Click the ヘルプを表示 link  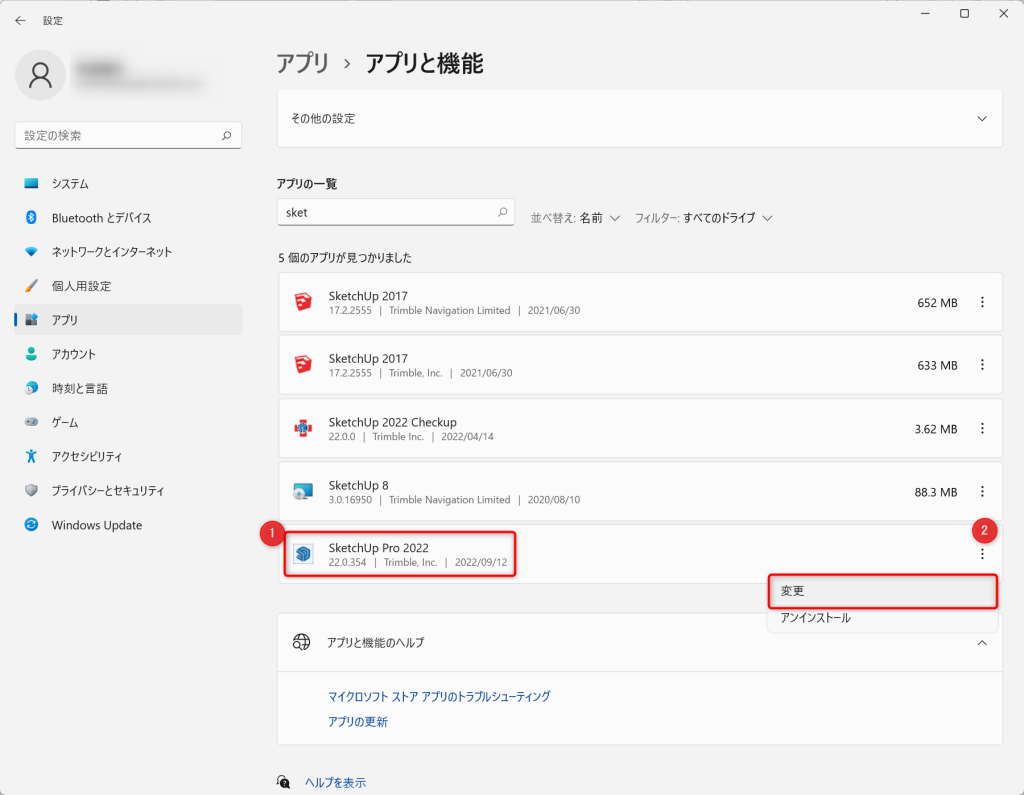(335, 782)
